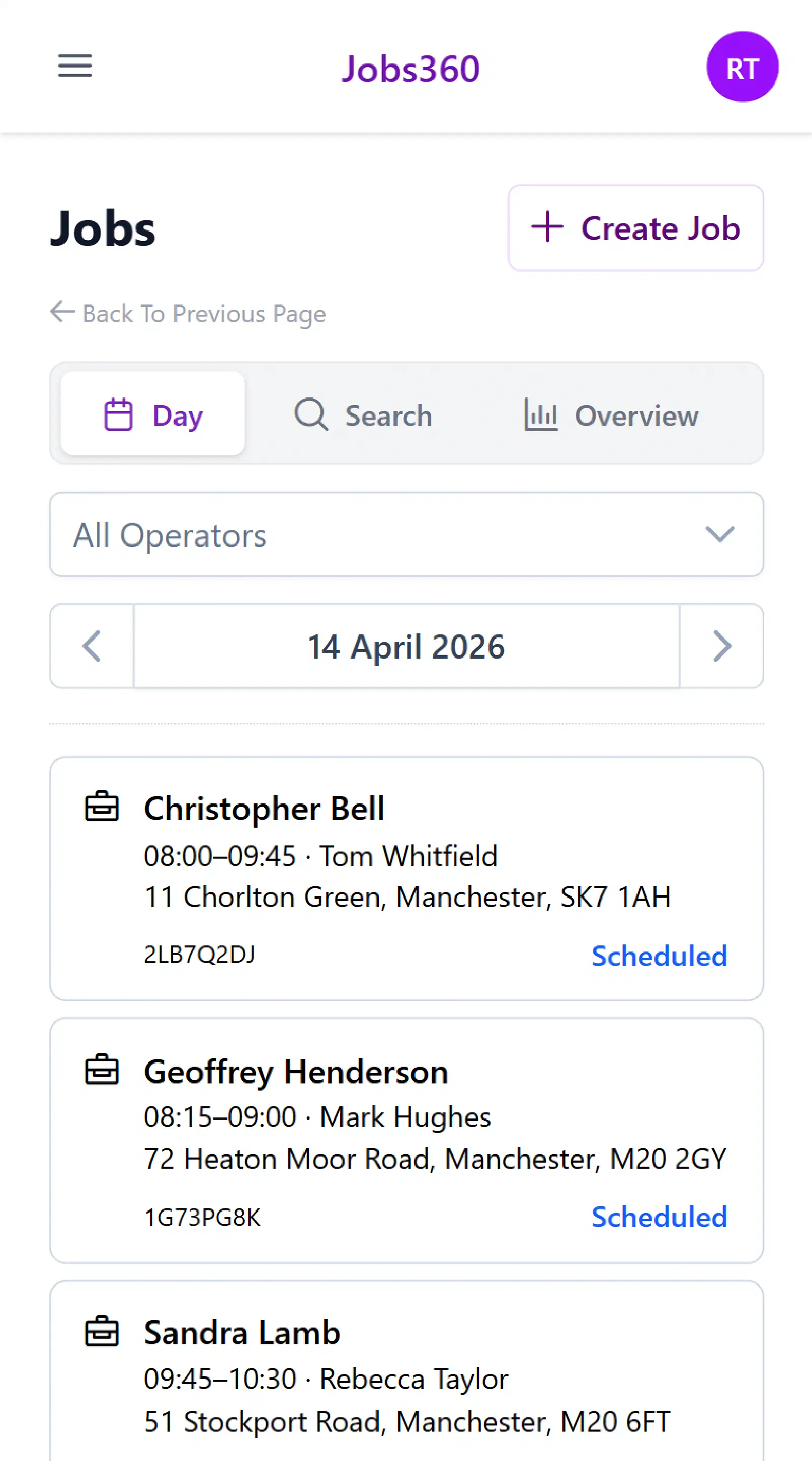The image size is (812, 1461).
Task: Click the back arrow icon
Action: (62, 312)
